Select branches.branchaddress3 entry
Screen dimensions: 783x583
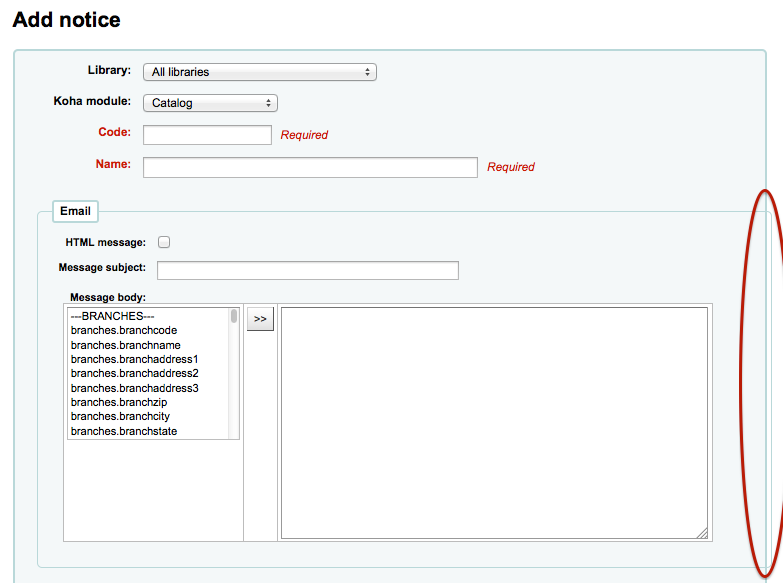click(134, 388)
